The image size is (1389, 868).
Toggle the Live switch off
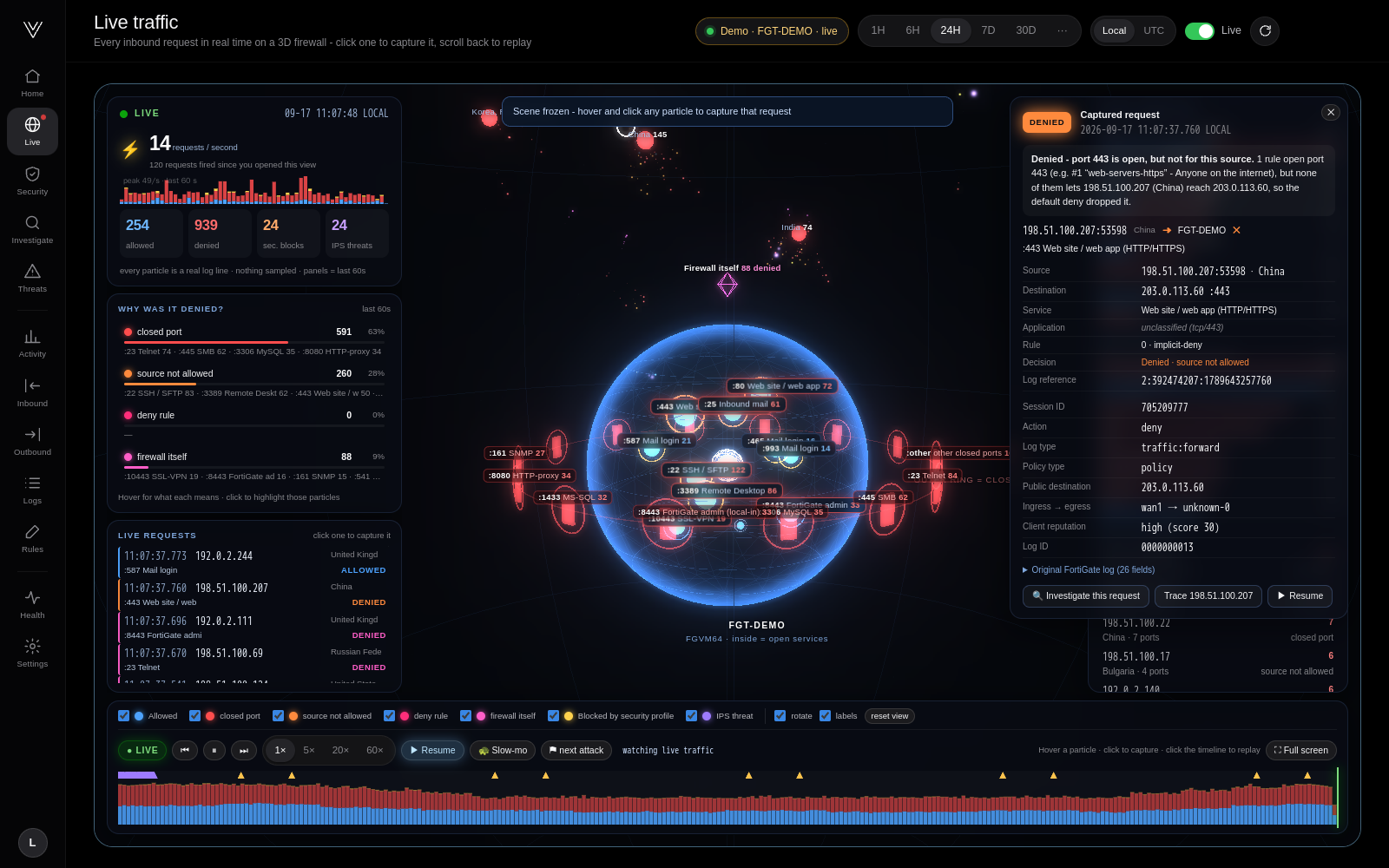(1200, 30)
